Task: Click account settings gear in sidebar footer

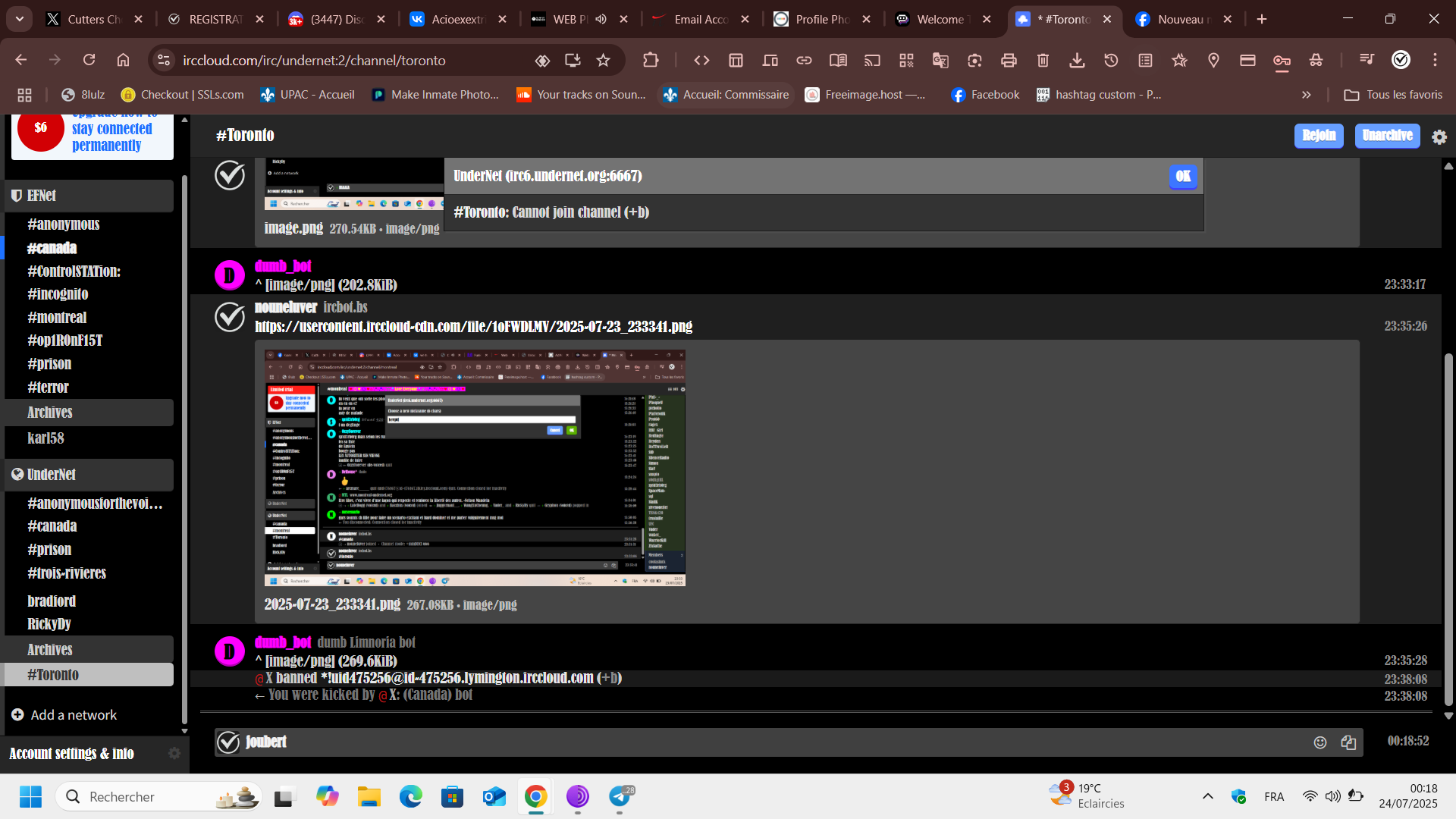Action: [174, 753]
